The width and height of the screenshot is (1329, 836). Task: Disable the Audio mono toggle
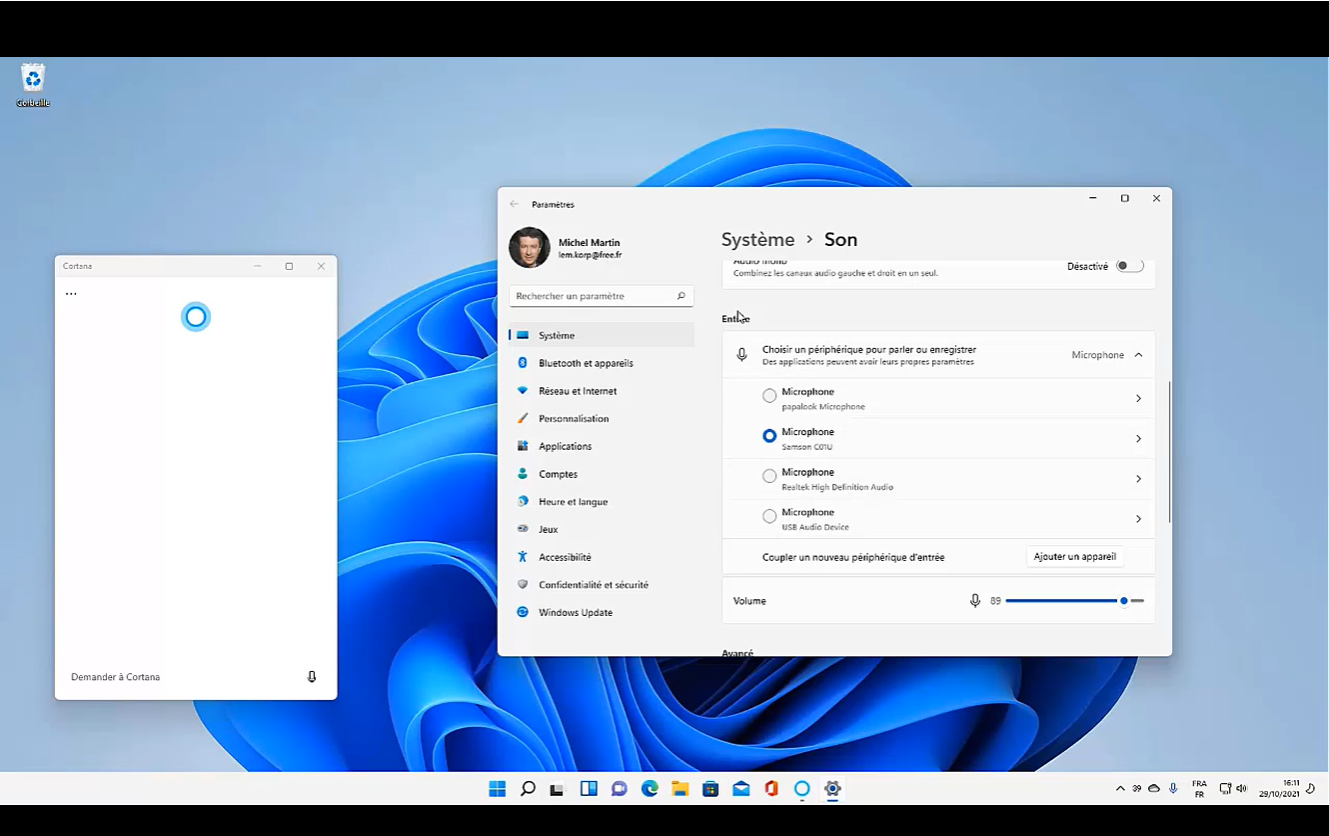pyautogui.click(x=1128, y=265)
